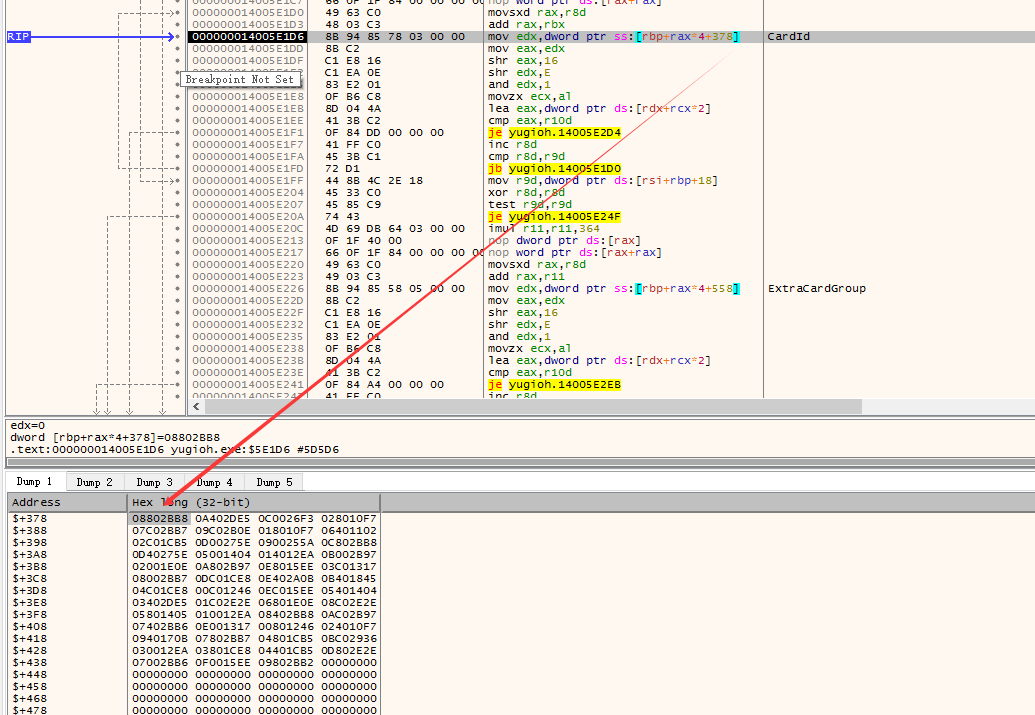The width and height of the screenshot is (1035, 715).
Task: Click the jump target je yugioh.14005E2D4
Action: pos(554,133)
